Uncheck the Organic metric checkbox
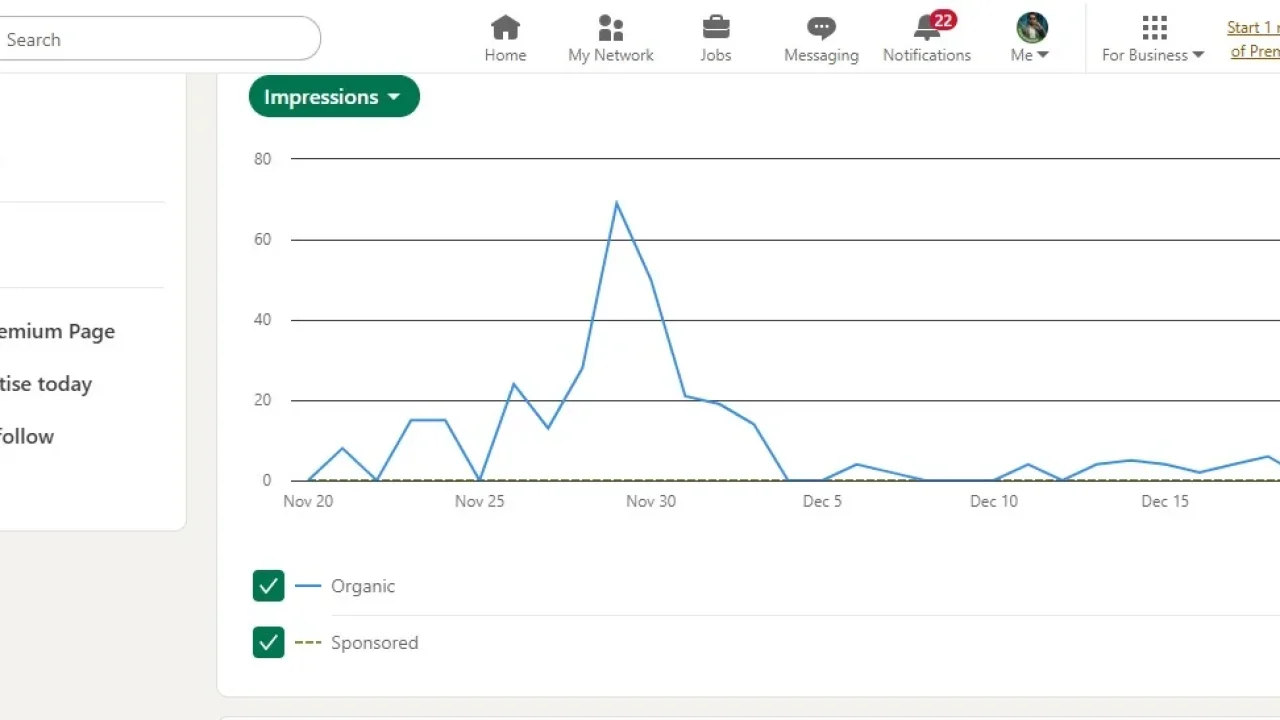The image size is (1280, 720). 268,586
